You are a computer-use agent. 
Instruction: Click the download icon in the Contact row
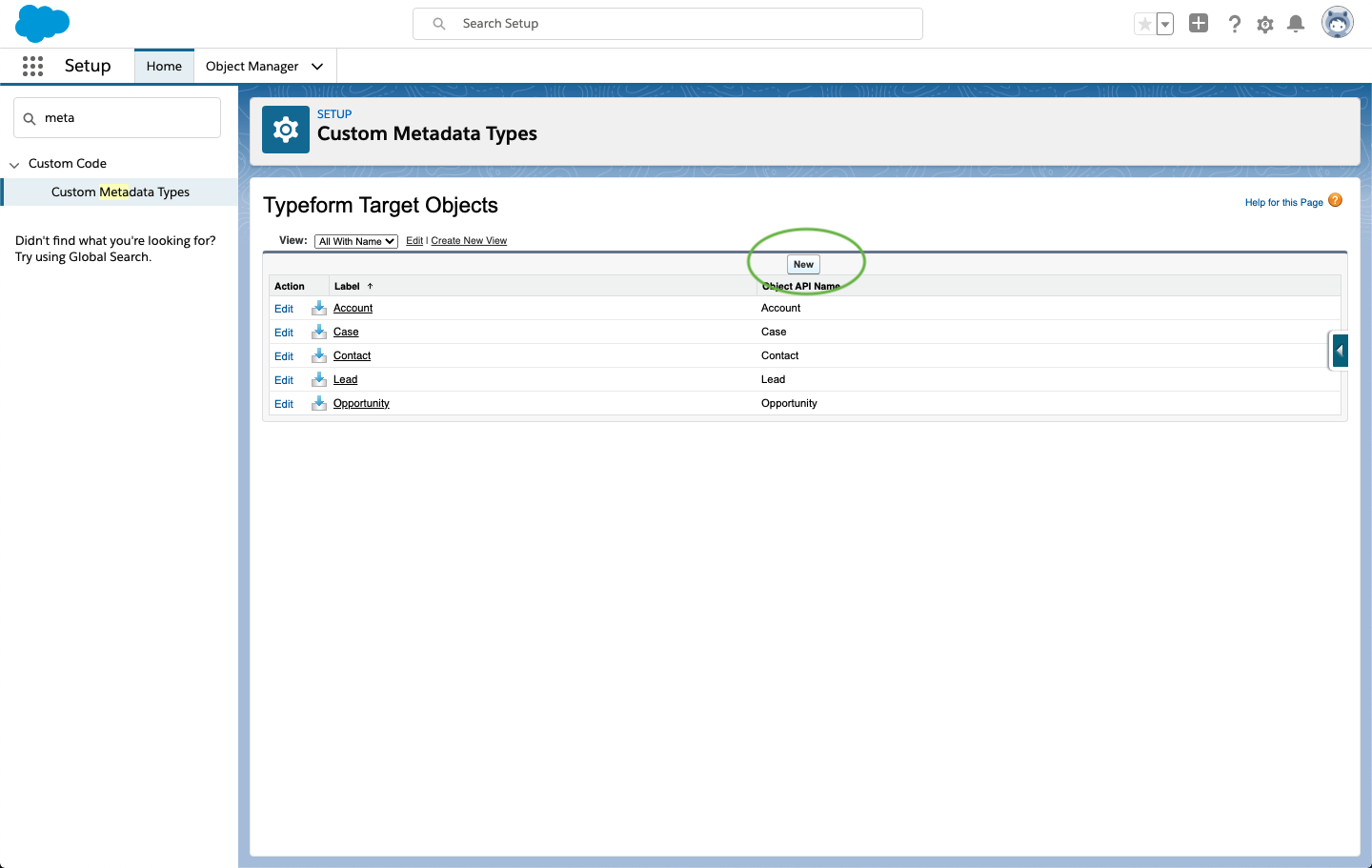319,355
